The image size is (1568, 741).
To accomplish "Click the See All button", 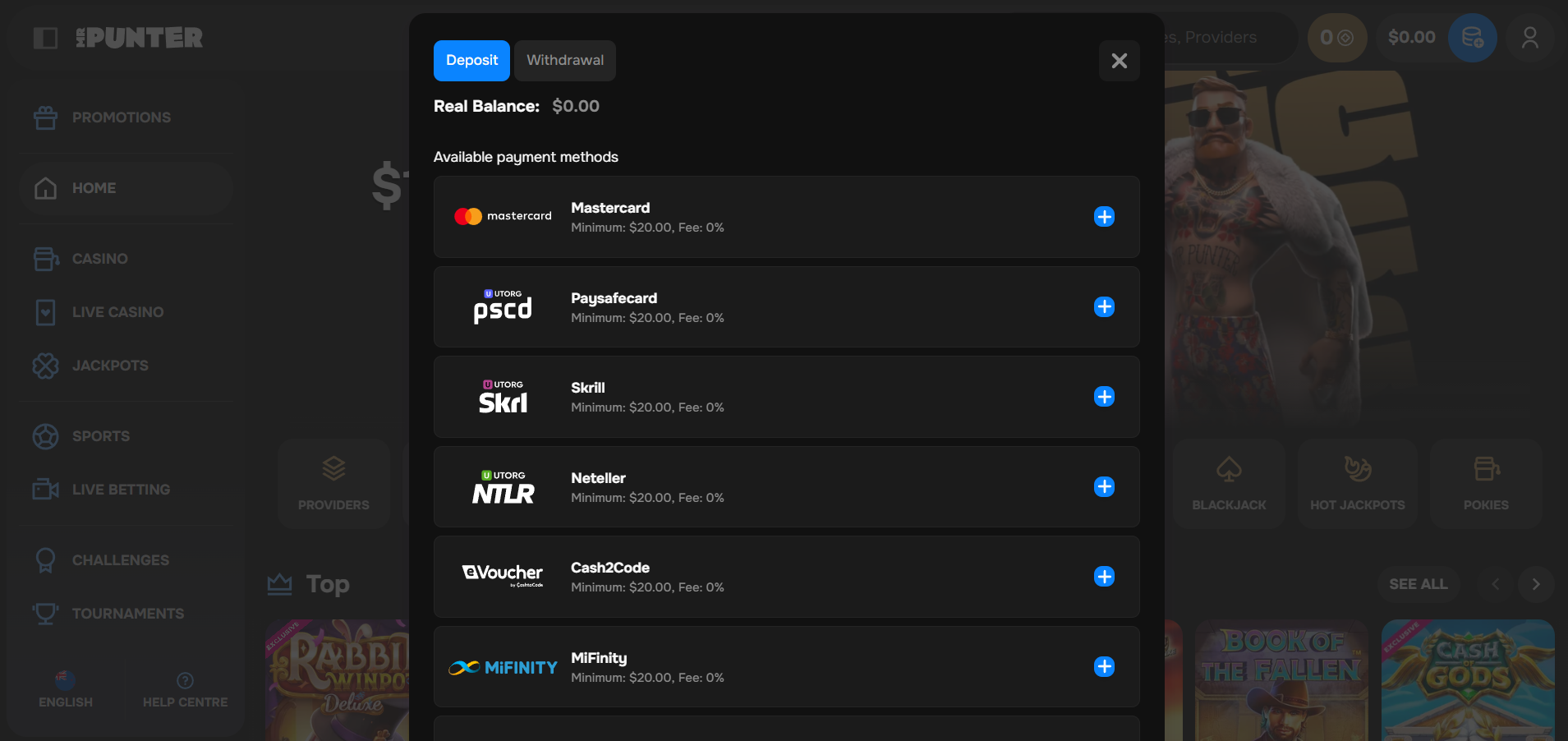I will 1418,584.
